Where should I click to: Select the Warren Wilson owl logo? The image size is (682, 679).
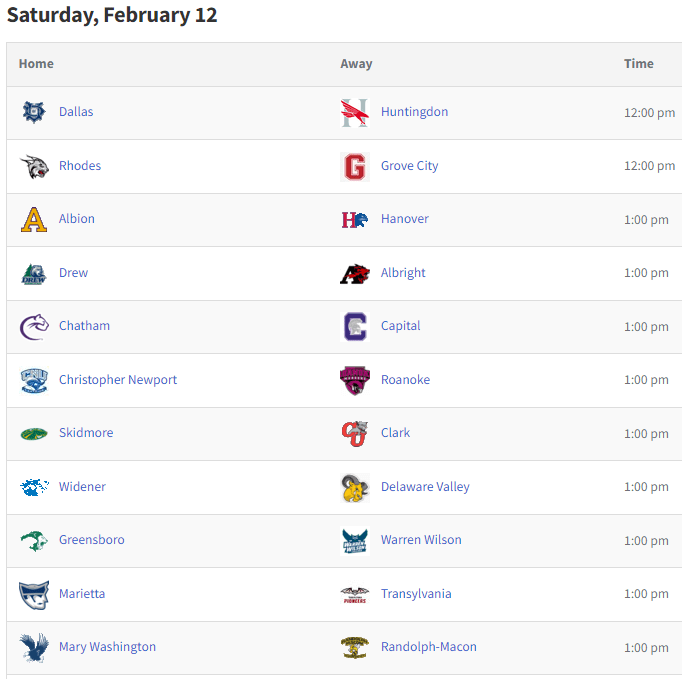pyautogui.click(x=355, y=541)
